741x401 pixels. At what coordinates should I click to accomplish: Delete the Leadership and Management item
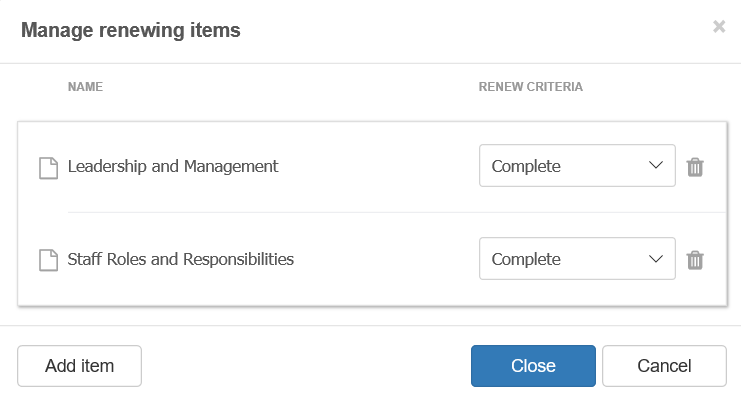pyautogui.click(x=695, y=167)
